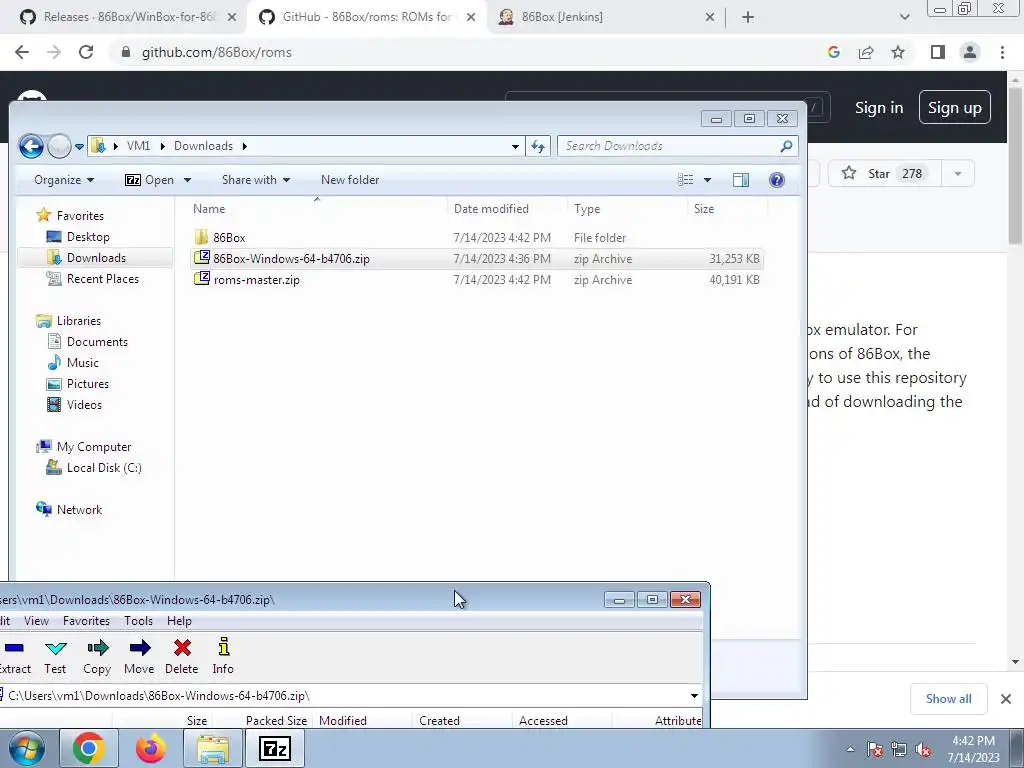The width and height of the screenshot is (1024, 768).
Task: Click the Info icon in 7-Zip
Action: click(x=223, y=647)
